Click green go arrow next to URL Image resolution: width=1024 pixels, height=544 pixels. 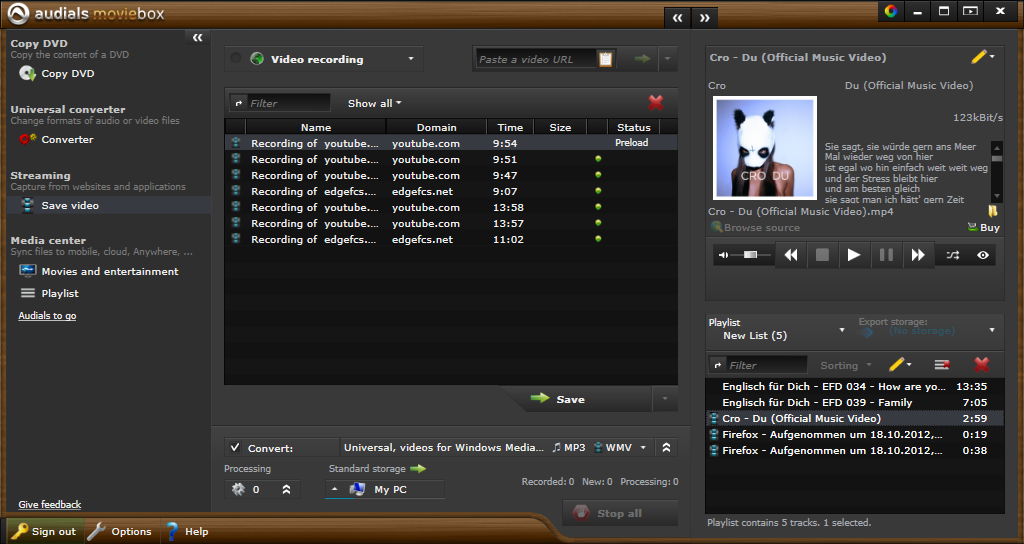(x=643, y=59)
